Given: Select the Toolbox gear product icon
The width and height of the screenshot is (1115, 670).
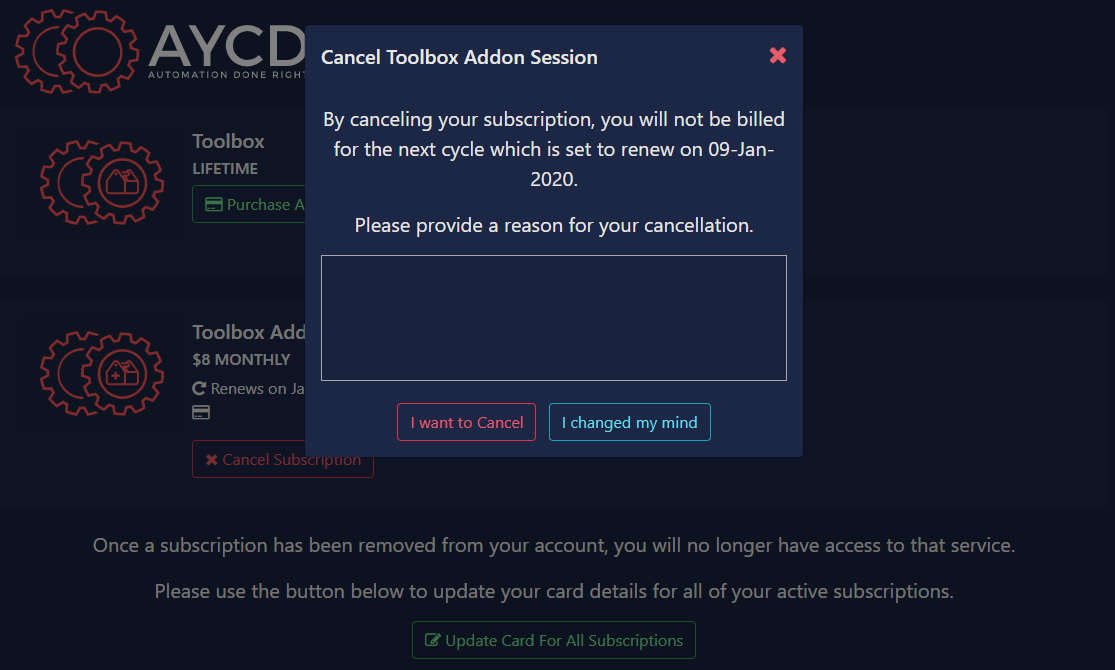Looking at the screenshot, I should click(101, 182).
